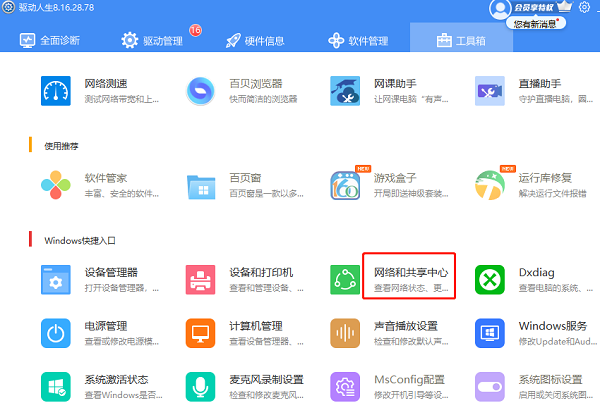Click the 查看Windows是否... description
Screen dimensions: 600x415
pos(123,395)
